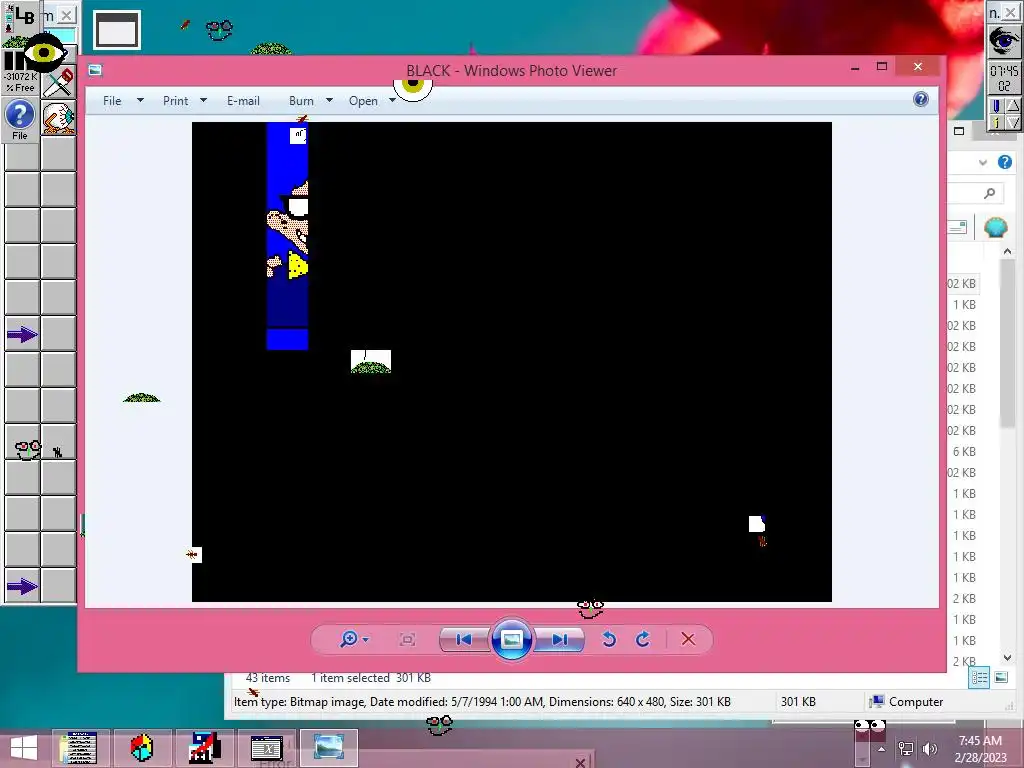Click the yellow info 'i' button
1024x768 pixels.
point(995,122)
